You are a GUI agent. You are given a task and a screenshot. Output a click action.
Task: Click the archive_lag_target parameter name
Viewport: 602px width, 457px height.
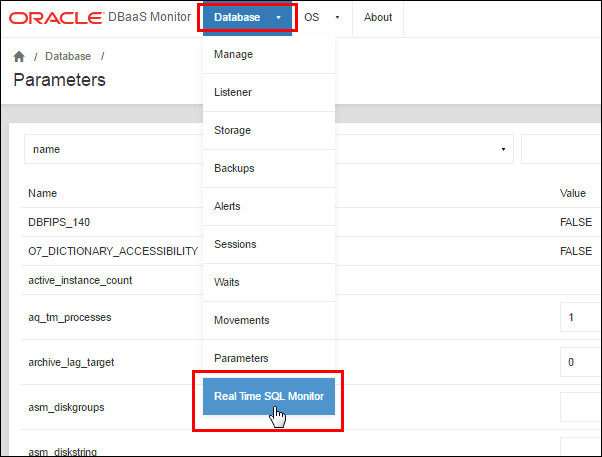coord(71,363)
